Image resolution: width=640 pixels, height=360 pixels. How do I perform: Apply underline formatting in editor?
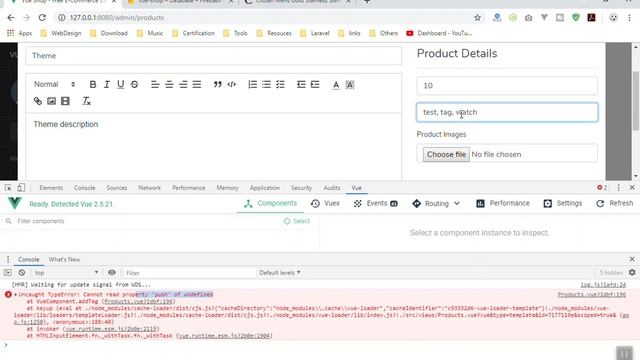120,84
